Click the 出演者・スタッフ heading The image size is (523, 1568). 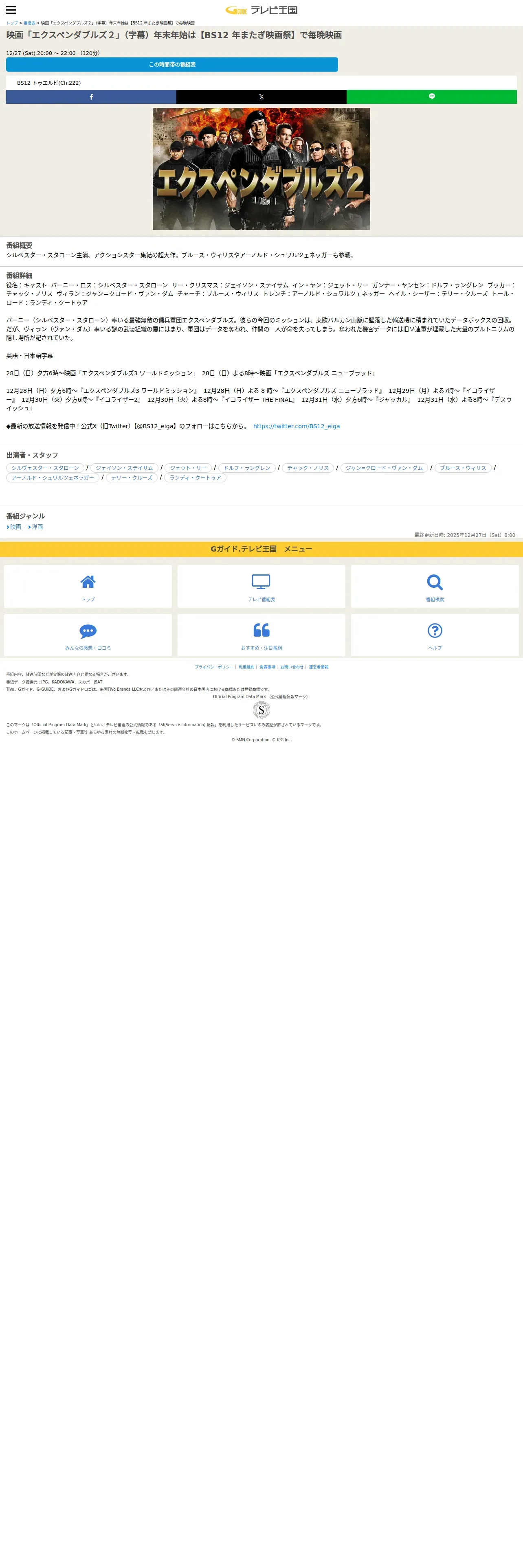coord(32,456)
